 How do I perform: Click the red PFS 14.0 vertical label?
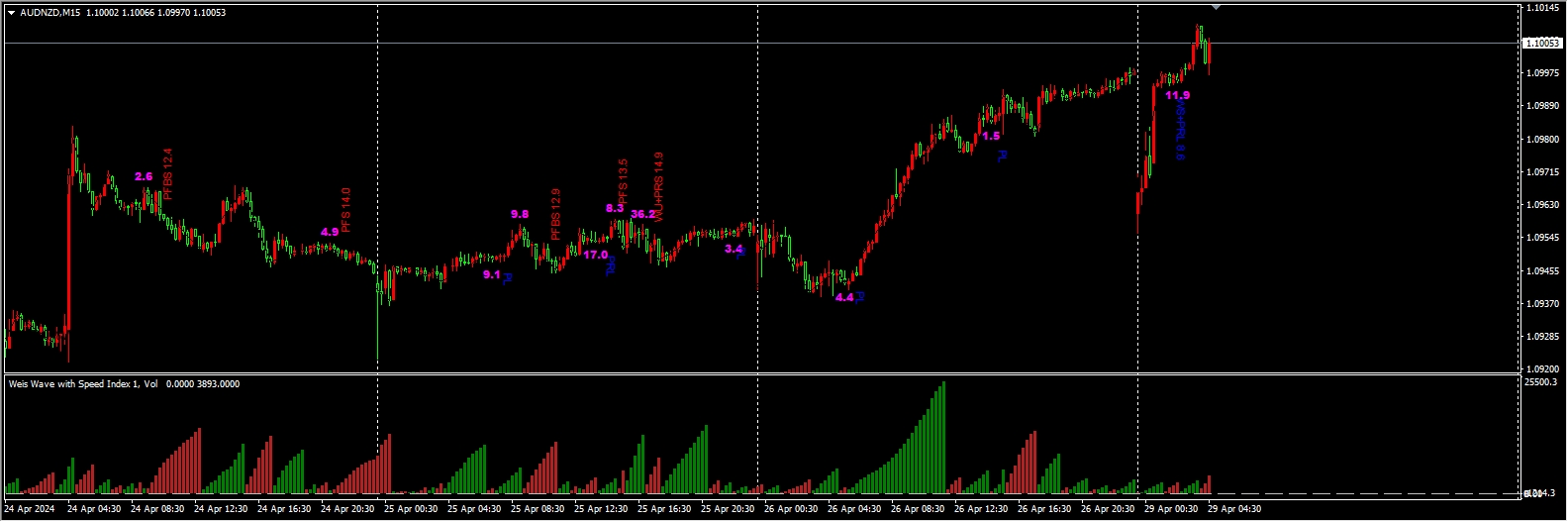(346, 209)
